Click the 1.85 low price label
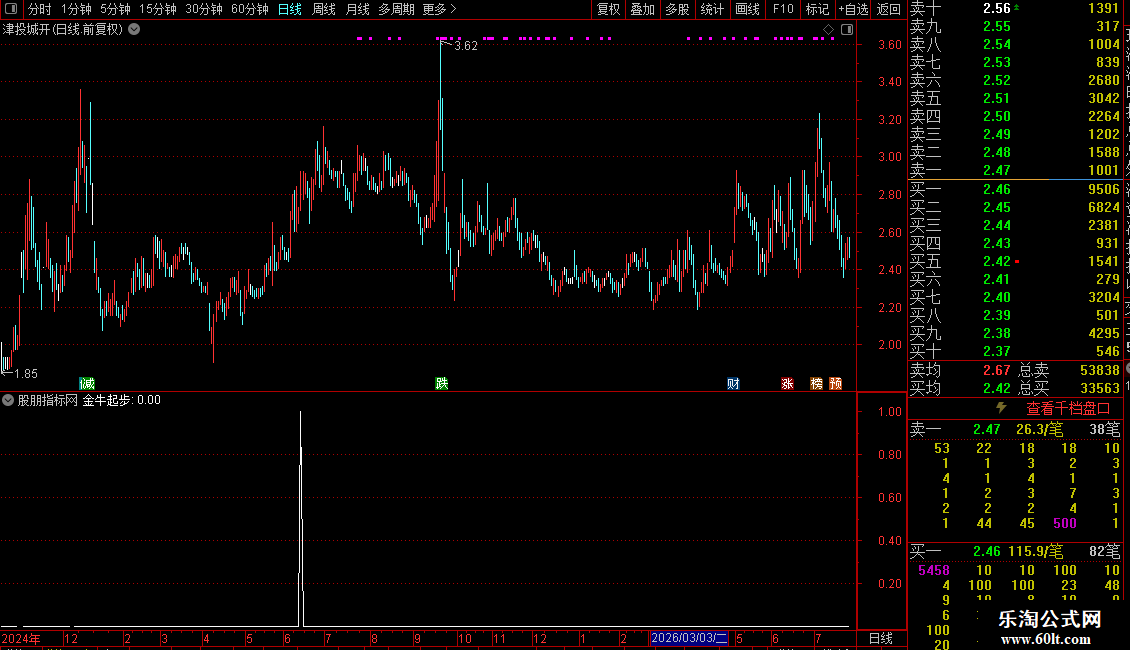Image resolution: width=1130 pixels, height=650 pixels. (26, 373)
